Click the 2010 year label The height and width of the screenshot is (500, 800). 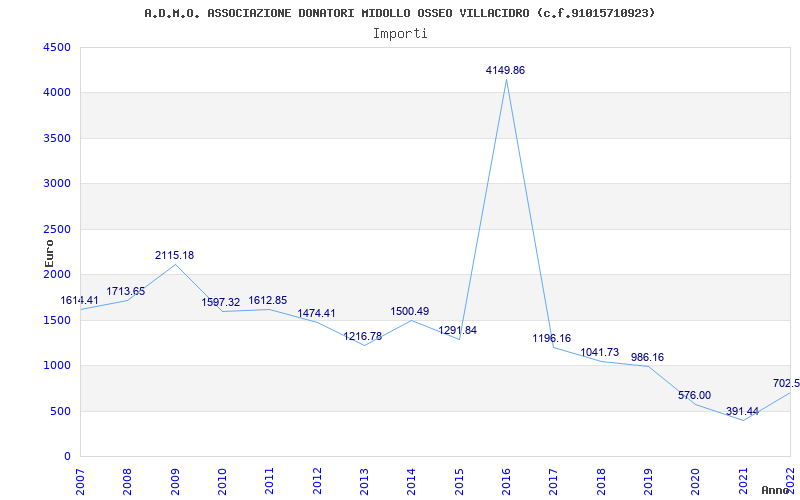(x=222, y=481)
